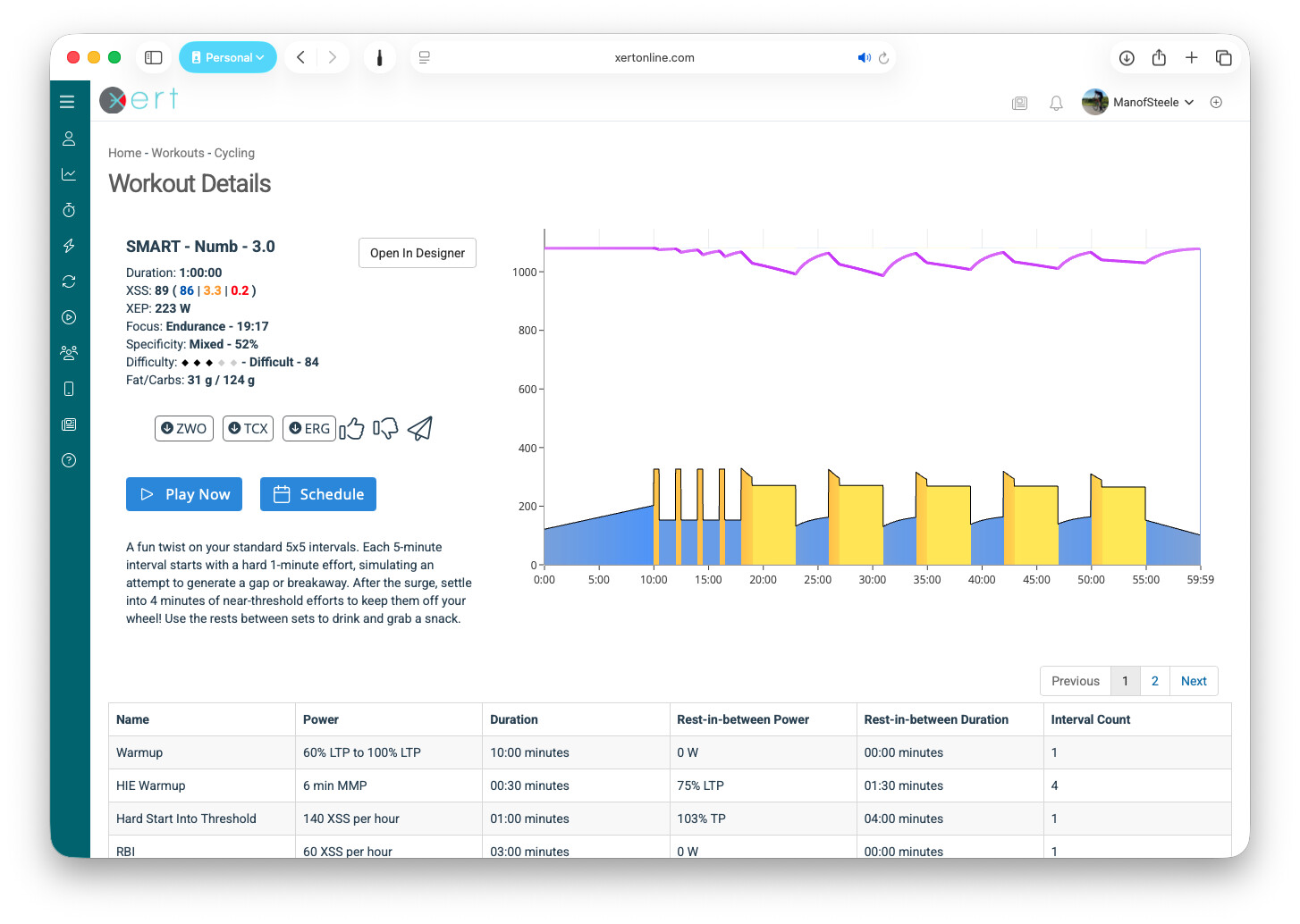Toggle the hamburger navigation menu
Screen dimensions: 1300x924
(67, 102)
